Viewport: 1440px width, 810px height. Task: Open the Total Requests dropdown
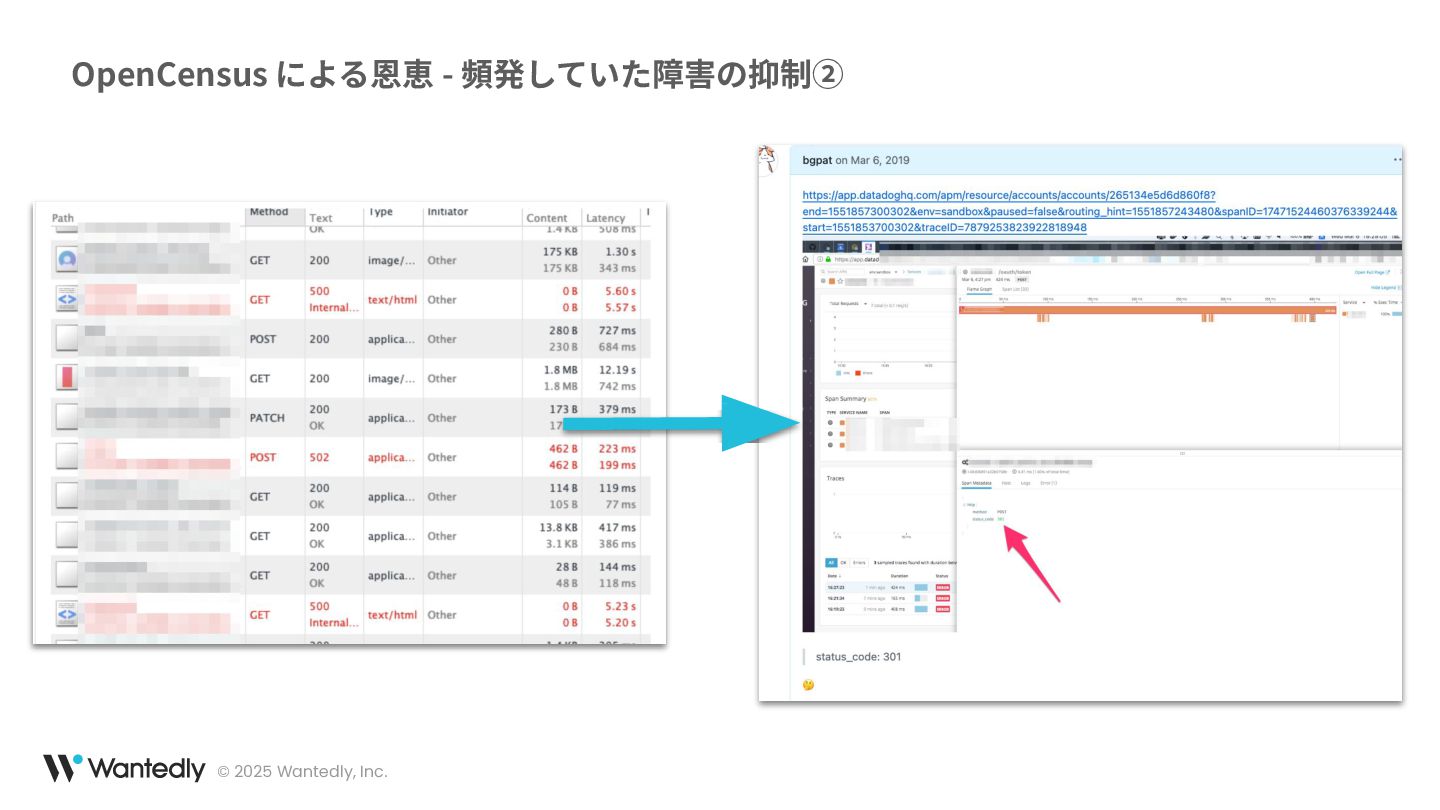847,302
